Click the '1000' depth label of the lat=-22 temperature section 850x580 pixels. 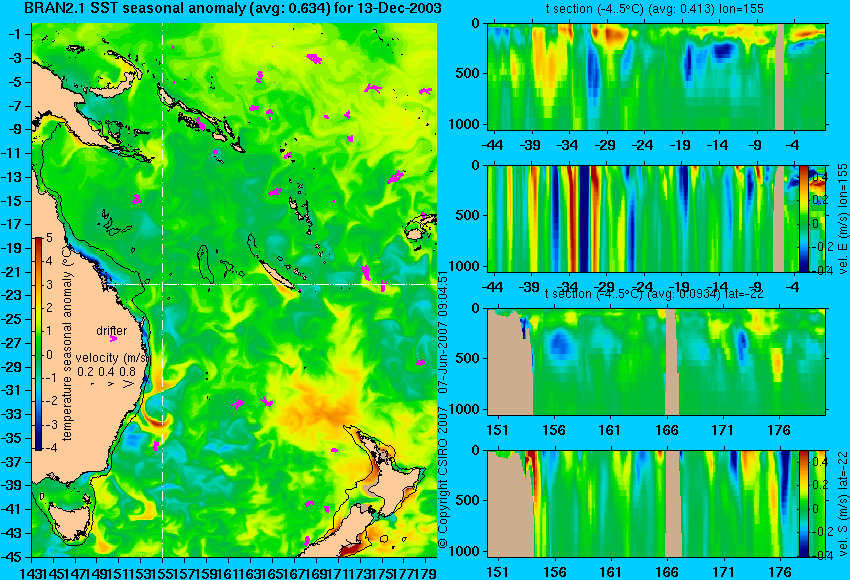pyautogui.click(x=465, y=410)
